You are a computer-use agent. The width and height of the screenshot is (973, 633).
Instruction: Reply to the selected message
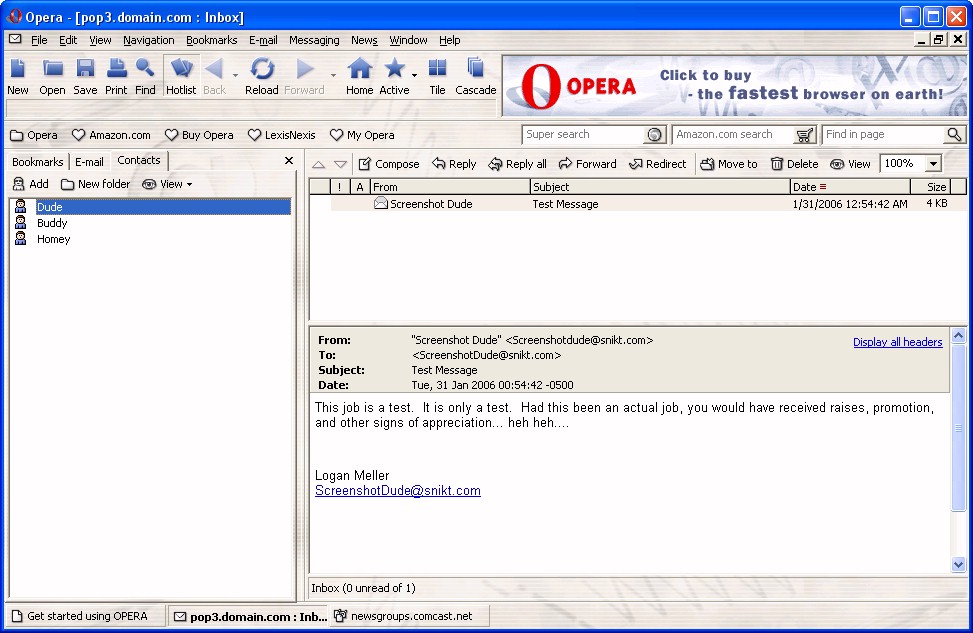point(454,164)
